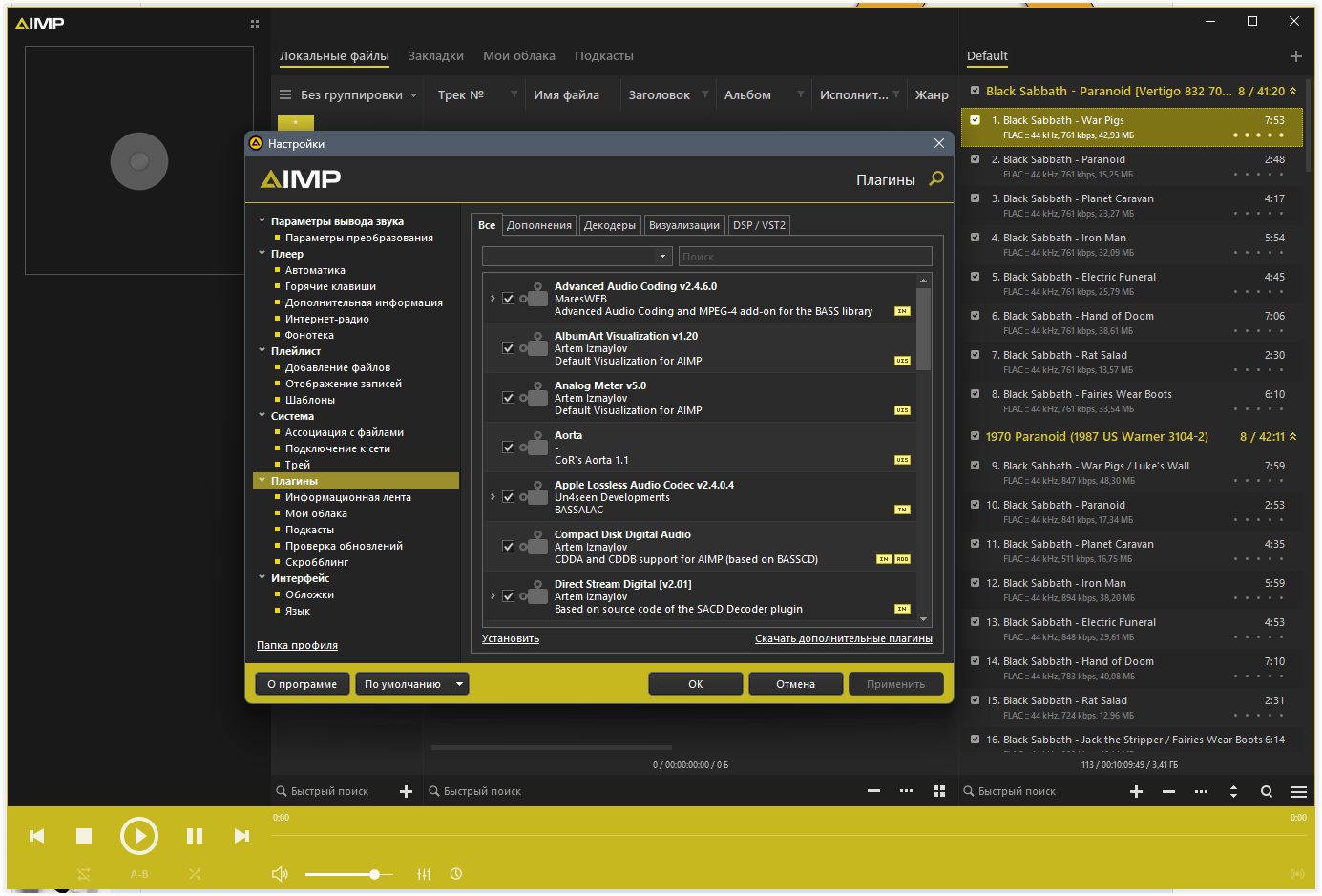This screenshot has height=896, width=1322.
Task: Expand the Advanced Audio Coding plugin entry
Action: (x=493, y=299)
